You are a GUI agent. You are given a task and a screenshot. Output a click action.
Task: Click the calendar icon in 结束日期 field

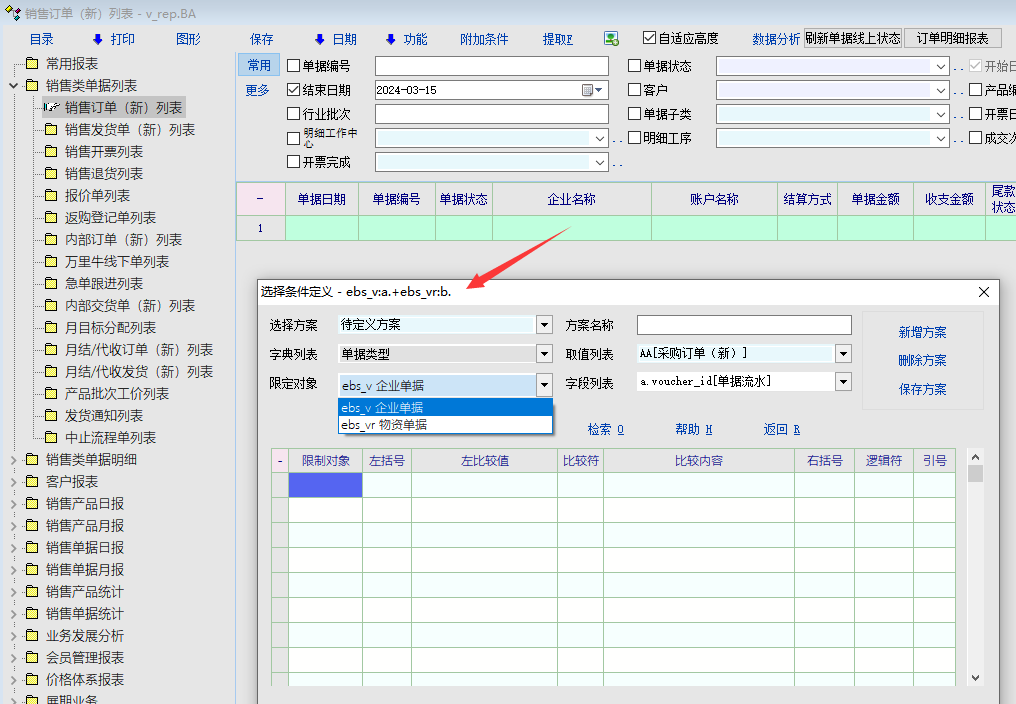pos(588,90)
